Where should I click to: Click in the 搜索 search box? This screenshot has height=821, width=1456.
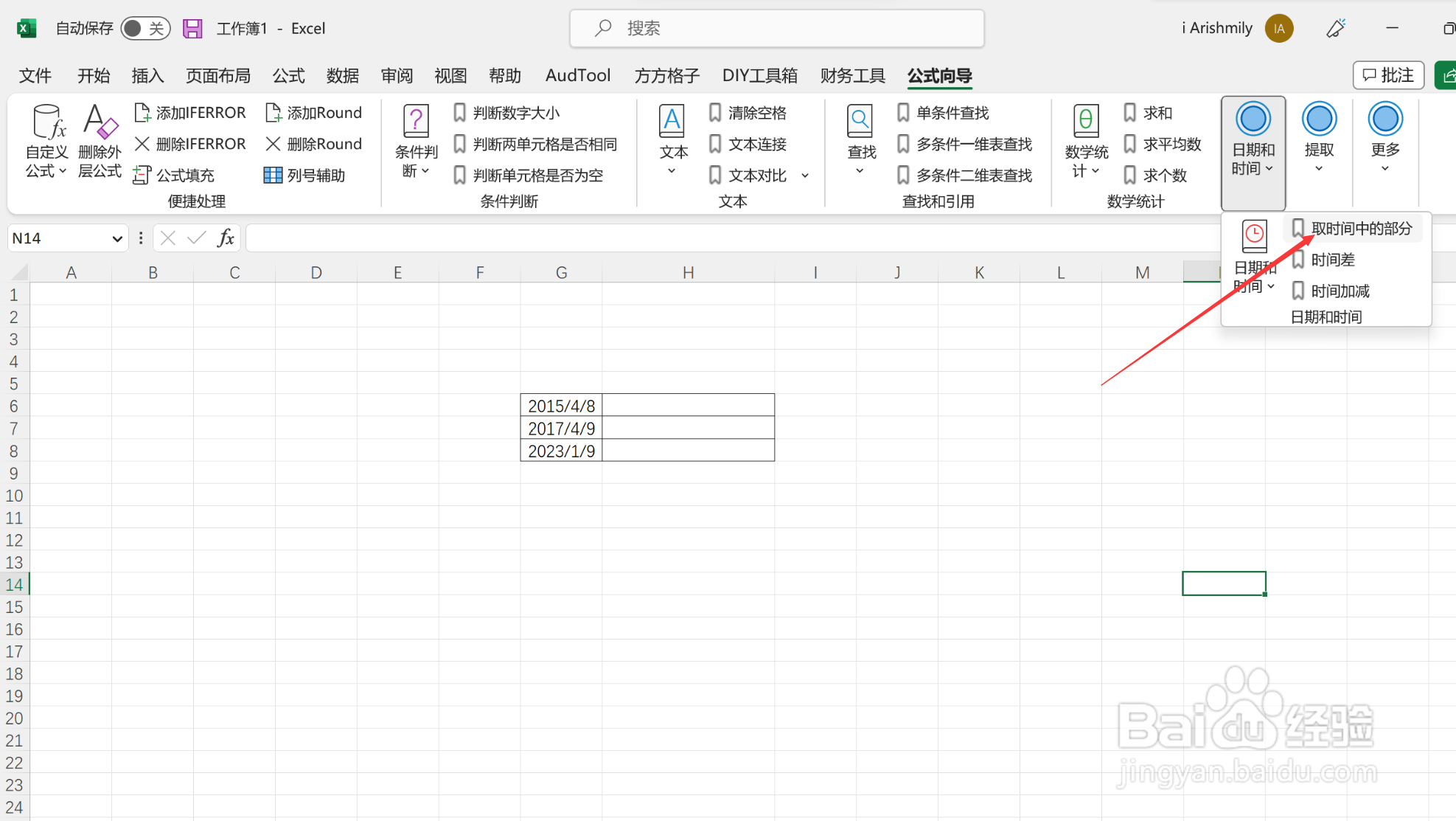point(777,28)
